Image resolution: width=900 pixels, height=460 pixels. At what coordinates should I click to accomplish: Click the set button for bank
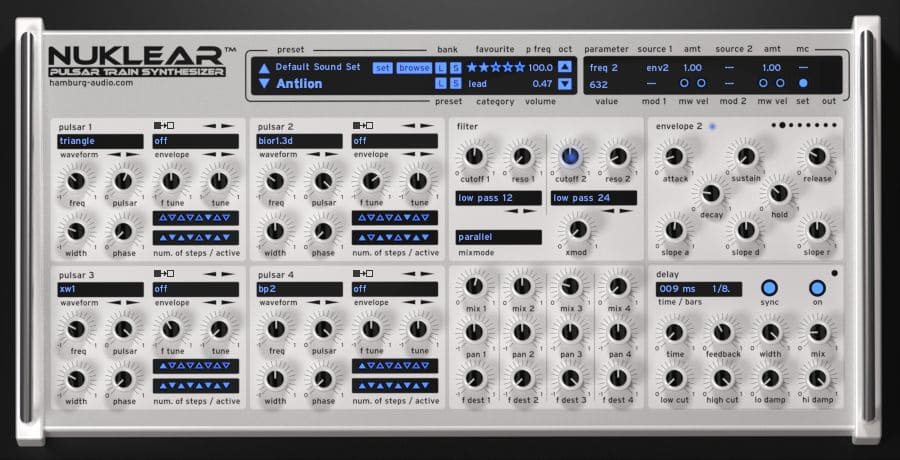(382, 68)
